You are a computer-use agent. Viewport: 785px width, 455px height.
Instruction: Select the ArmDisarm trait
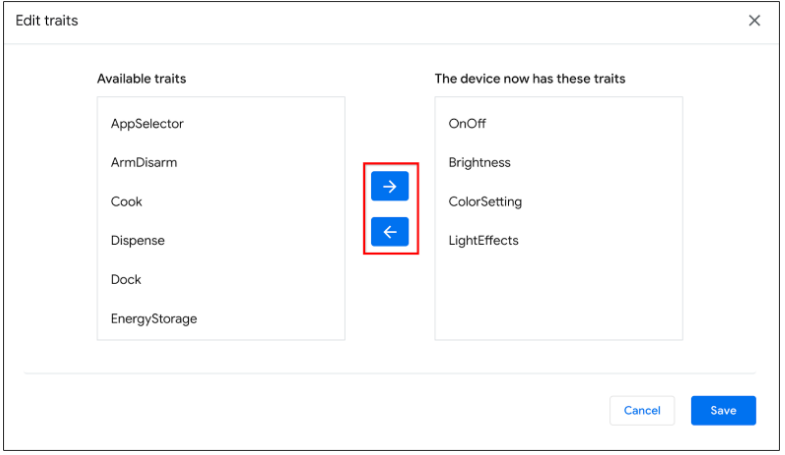pos(144,162)
